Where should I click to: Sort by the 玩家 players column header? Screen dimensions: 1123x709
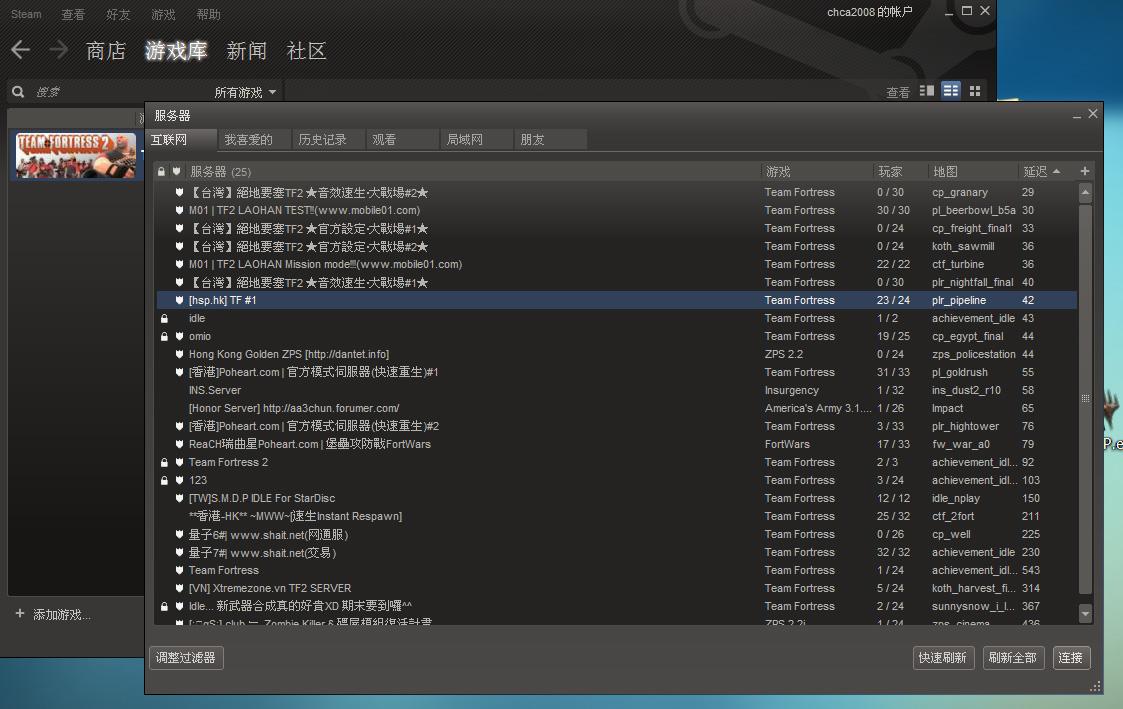point(901,171)
